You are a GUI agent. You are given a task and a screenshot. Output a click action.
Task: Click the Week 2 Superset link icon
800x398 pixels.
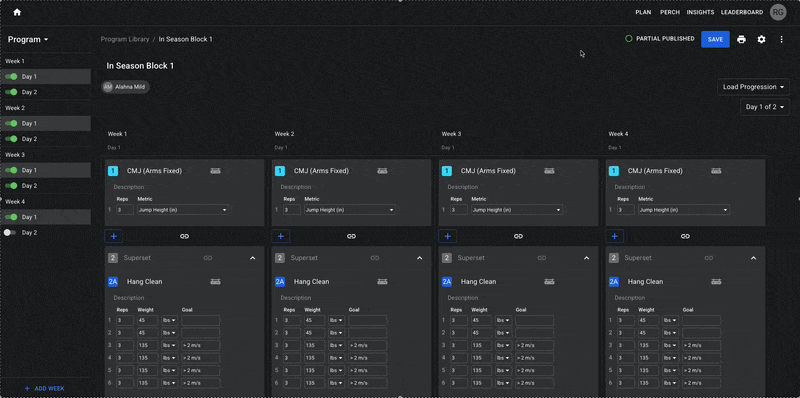[374, 258]
